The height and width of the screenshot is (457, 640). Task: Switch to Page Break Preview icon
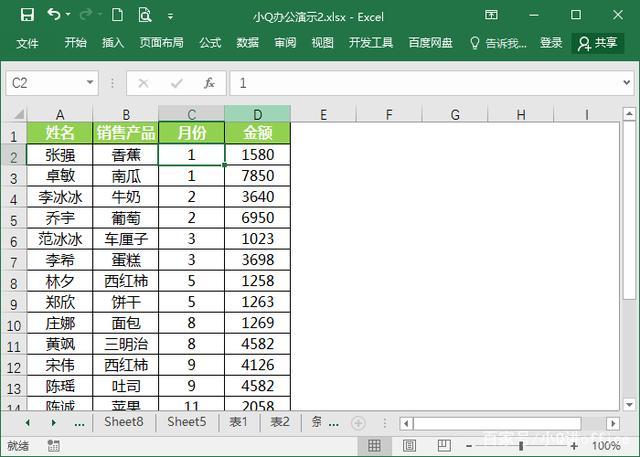pos(444,446)
